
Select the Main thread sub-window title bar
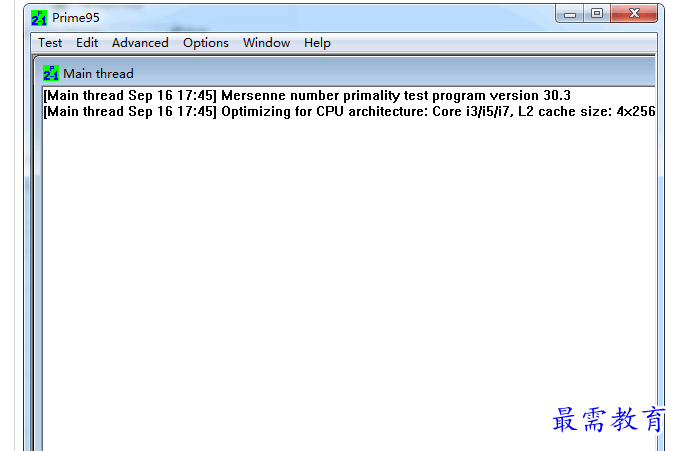345,73
